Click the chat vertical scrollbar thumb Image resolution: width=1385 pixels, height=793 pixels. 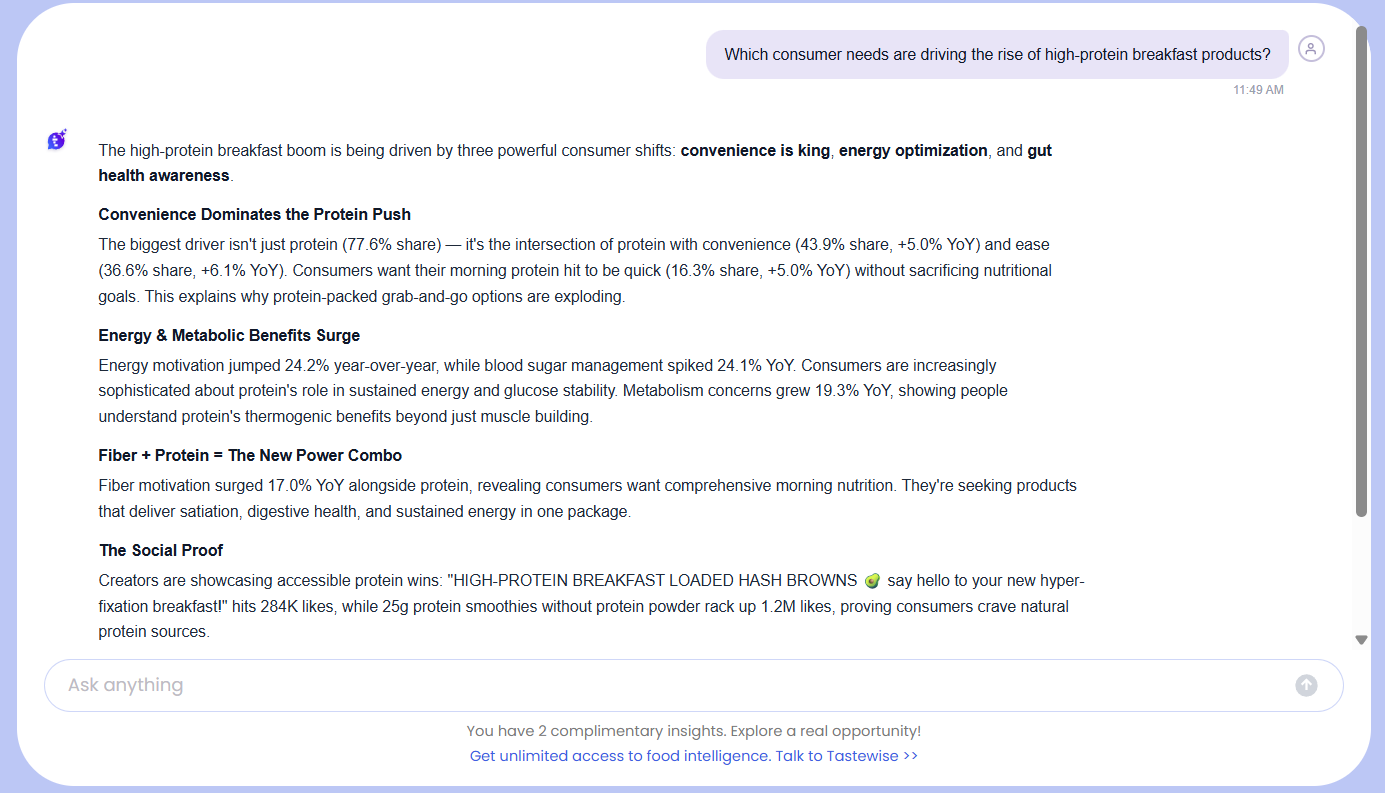[x=1361, y=270]
